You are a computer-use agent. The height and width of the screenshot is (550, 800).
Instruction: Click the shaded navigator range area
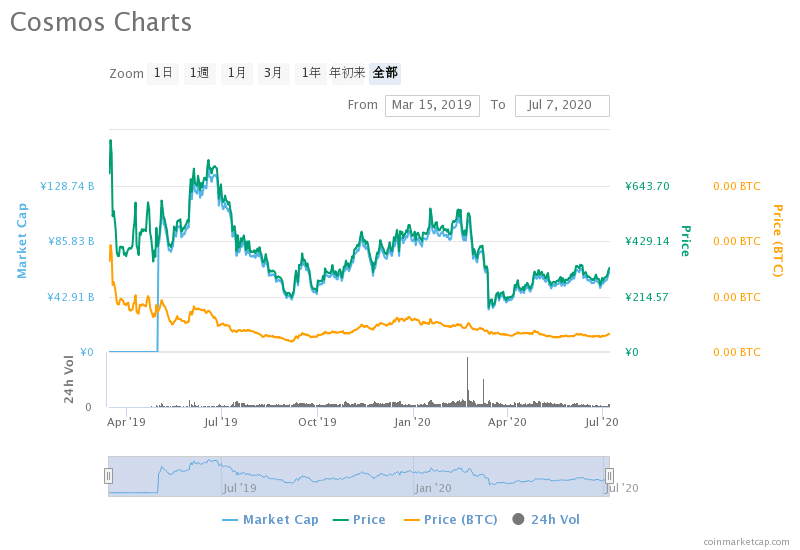[359, 476]
